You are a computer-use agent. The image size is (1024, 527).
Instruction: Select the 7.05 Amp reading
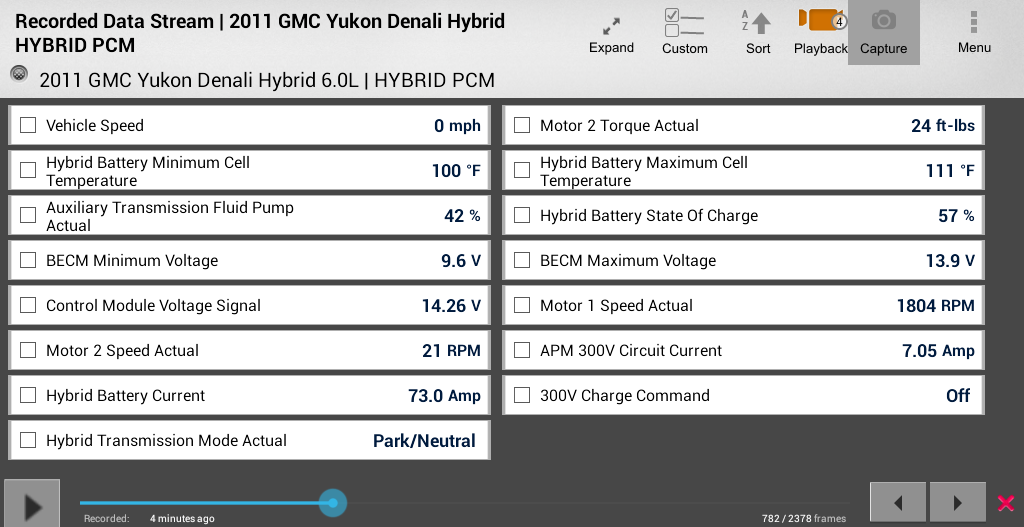938,351
